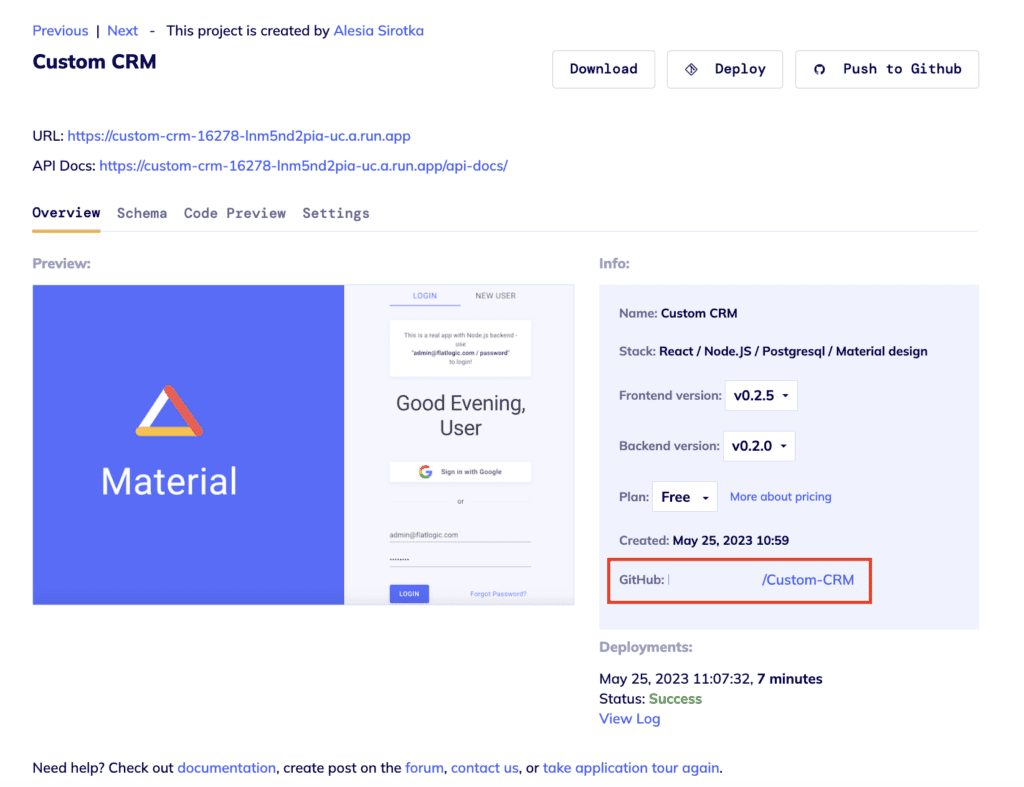Image resolution: width=1024 pixels, height=787 pixels.
Task: Click the stack text React / Node.JS
Action: click(705, 351)
